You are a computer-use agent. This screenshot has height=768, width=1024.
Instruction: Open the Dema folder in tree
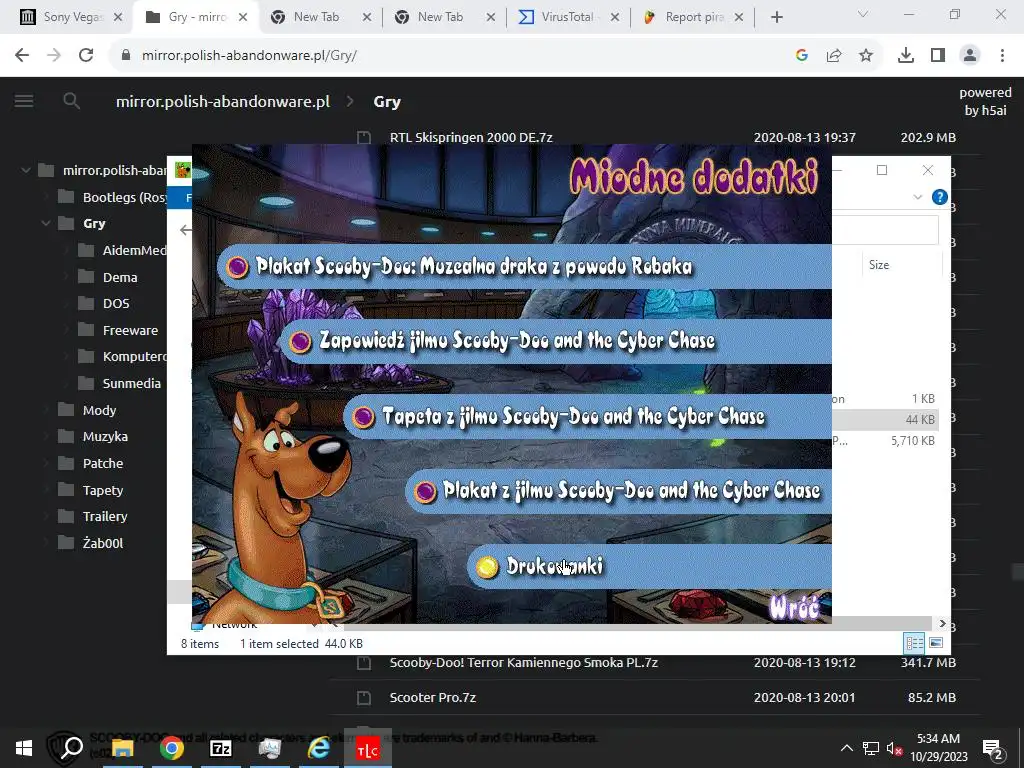coord(120,278)
